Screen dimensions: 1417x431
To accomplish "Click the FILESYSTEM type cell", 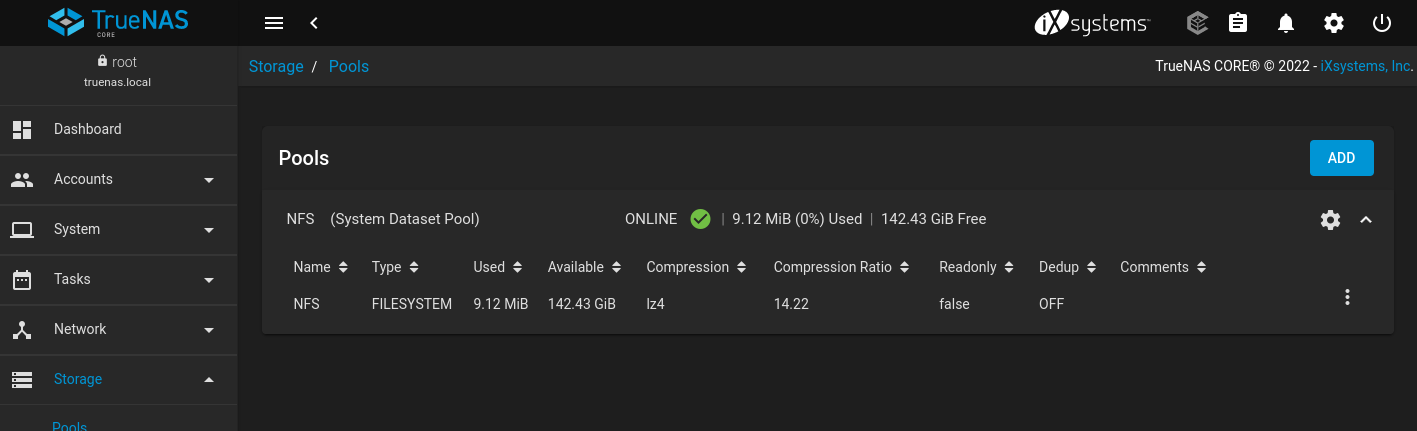I will (412, 304).
